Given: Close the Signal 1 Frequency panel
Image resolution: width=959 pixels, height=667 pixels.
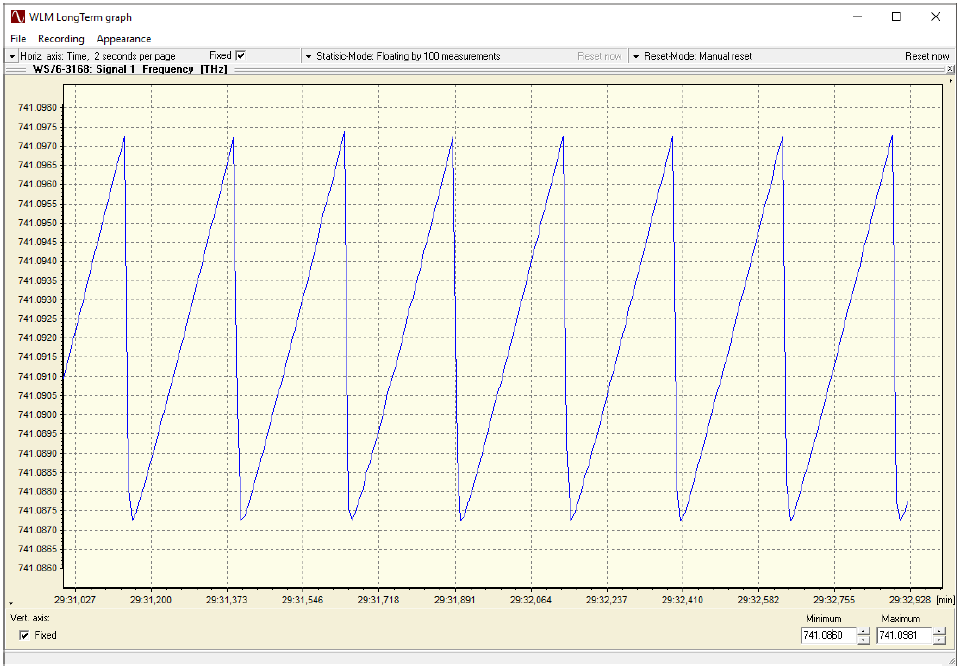Looking at the screenshot, I should [950, 70].
